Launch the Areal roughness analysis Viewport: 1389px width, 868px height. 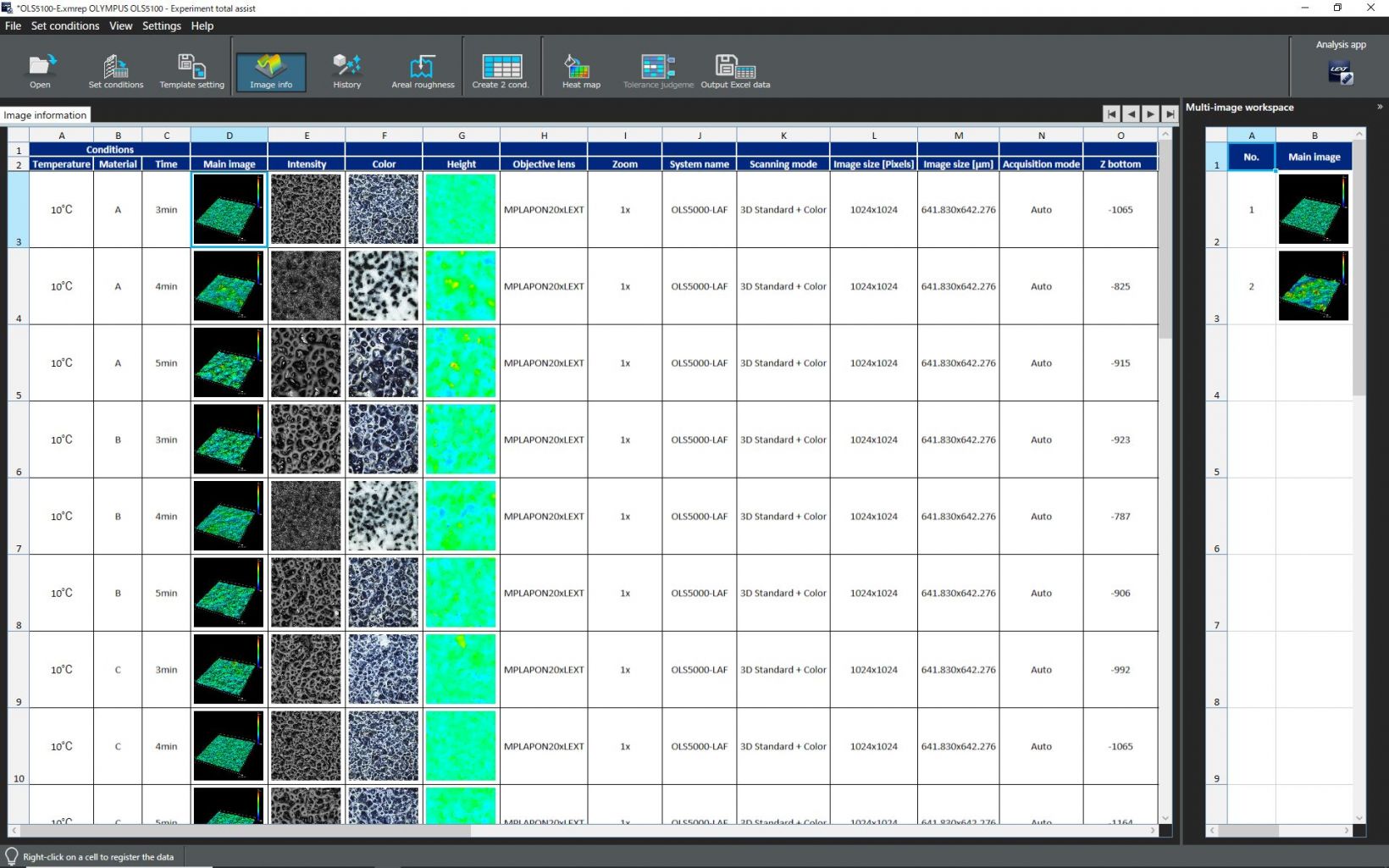click(x=422, y=68)
